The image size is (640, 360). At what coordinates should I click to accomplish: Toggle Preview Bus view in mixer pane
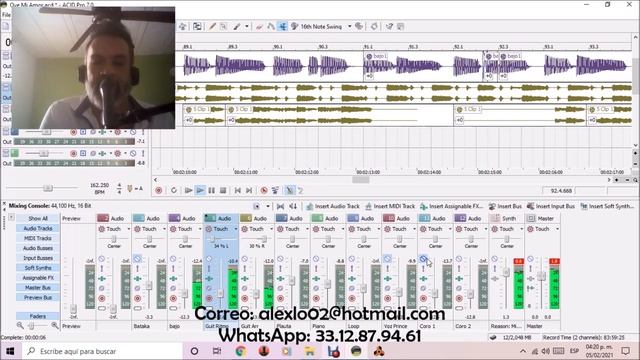(38, 298)
